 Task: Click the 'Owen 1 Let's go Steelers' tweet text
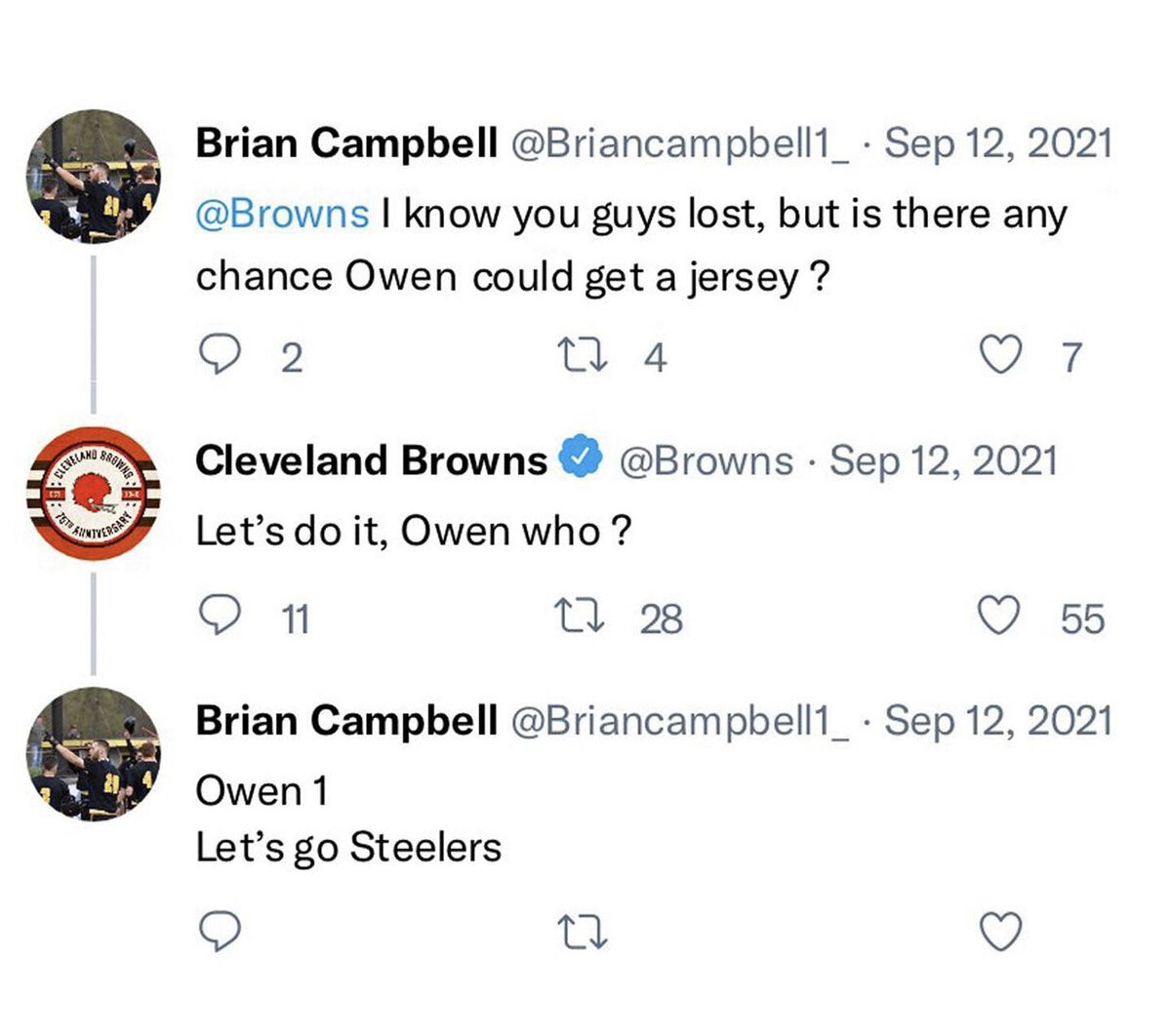coord(348,818)
